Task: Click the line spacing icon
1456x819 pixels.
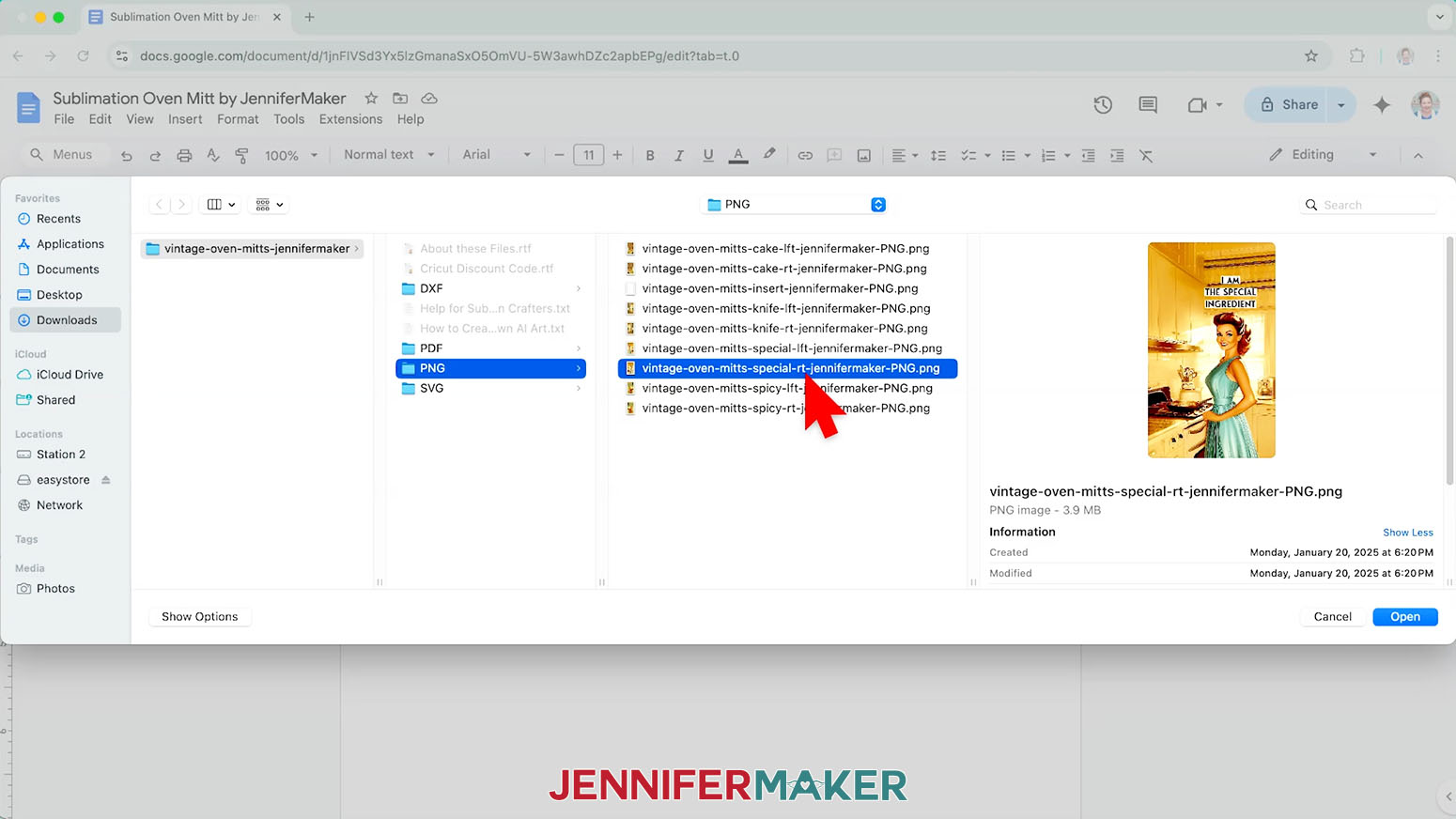Action: [x=937, y=156]
